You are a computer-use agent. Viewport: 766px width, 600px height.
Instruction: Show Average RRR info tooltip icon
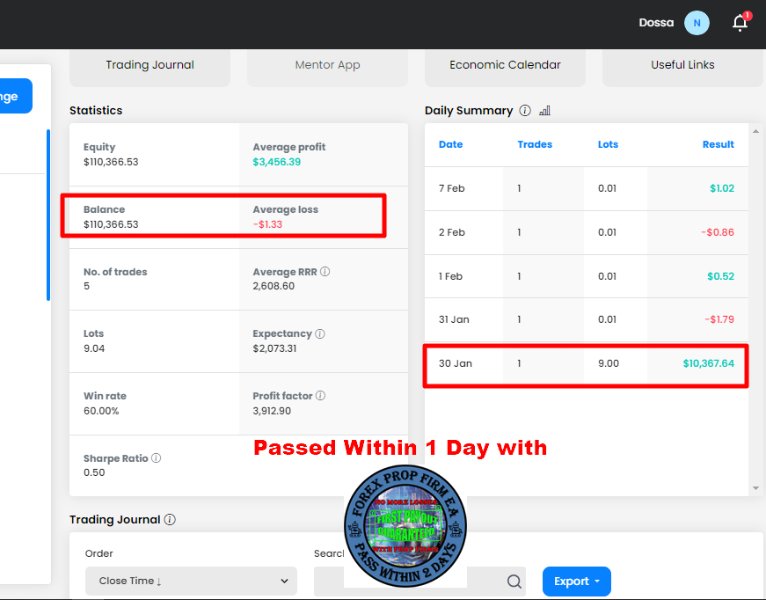[325, 271]
